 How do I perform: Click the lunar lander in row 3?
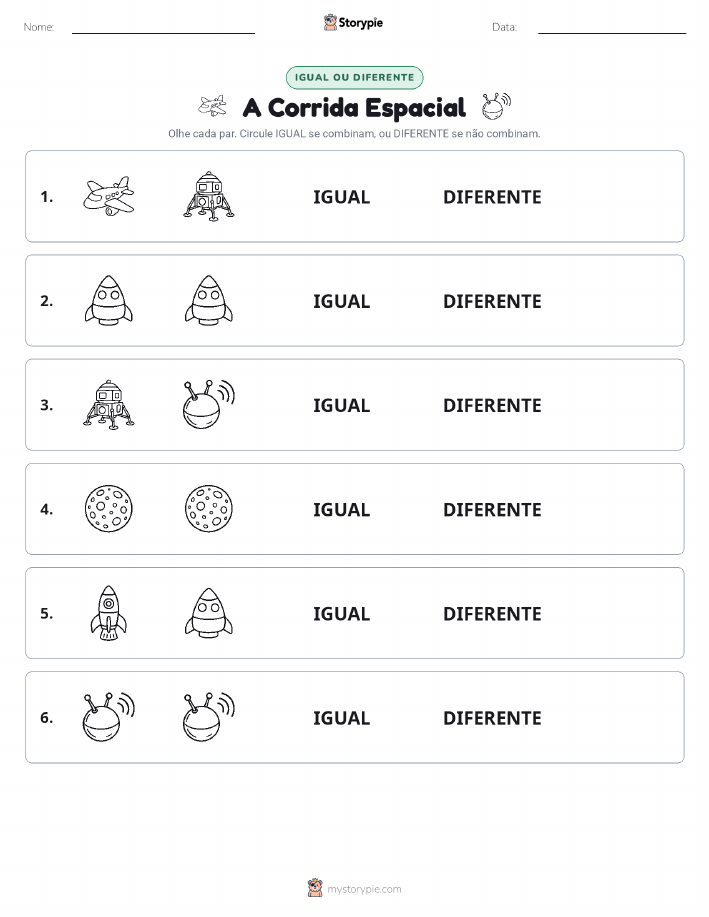(x=109, y=404)
